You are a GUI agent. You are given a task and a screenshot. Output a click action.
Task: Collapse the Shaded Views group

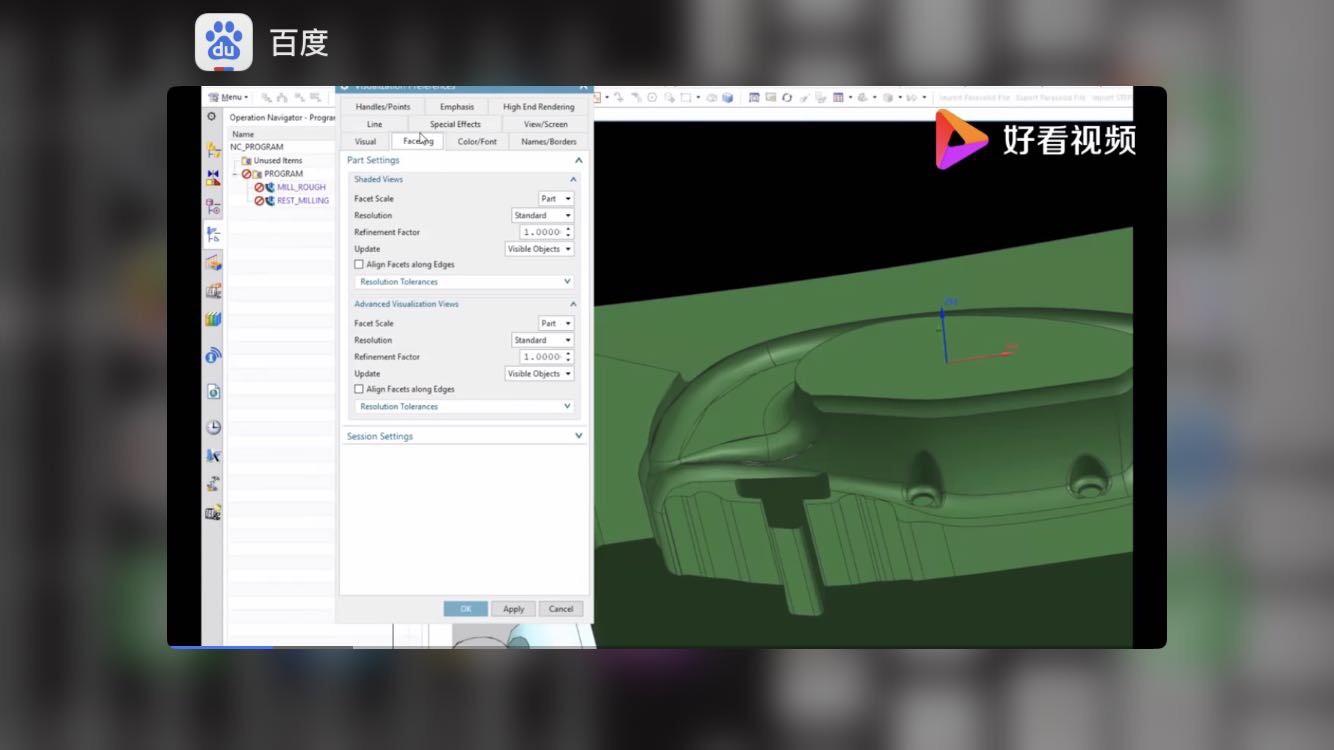coord(573,180)
